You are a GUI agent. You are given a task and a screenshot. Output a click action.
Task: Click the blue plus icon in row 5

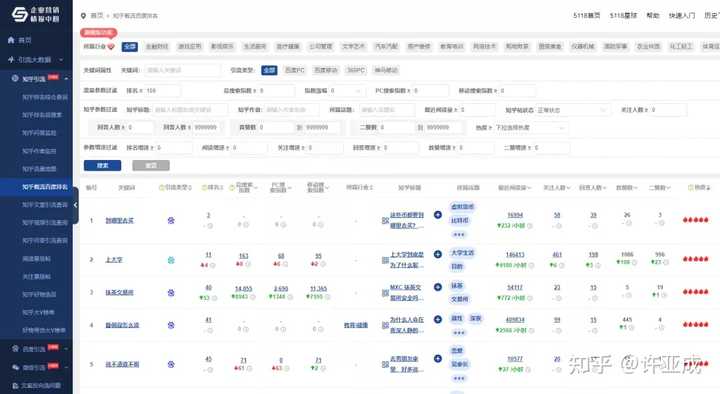tap(438, 359)
